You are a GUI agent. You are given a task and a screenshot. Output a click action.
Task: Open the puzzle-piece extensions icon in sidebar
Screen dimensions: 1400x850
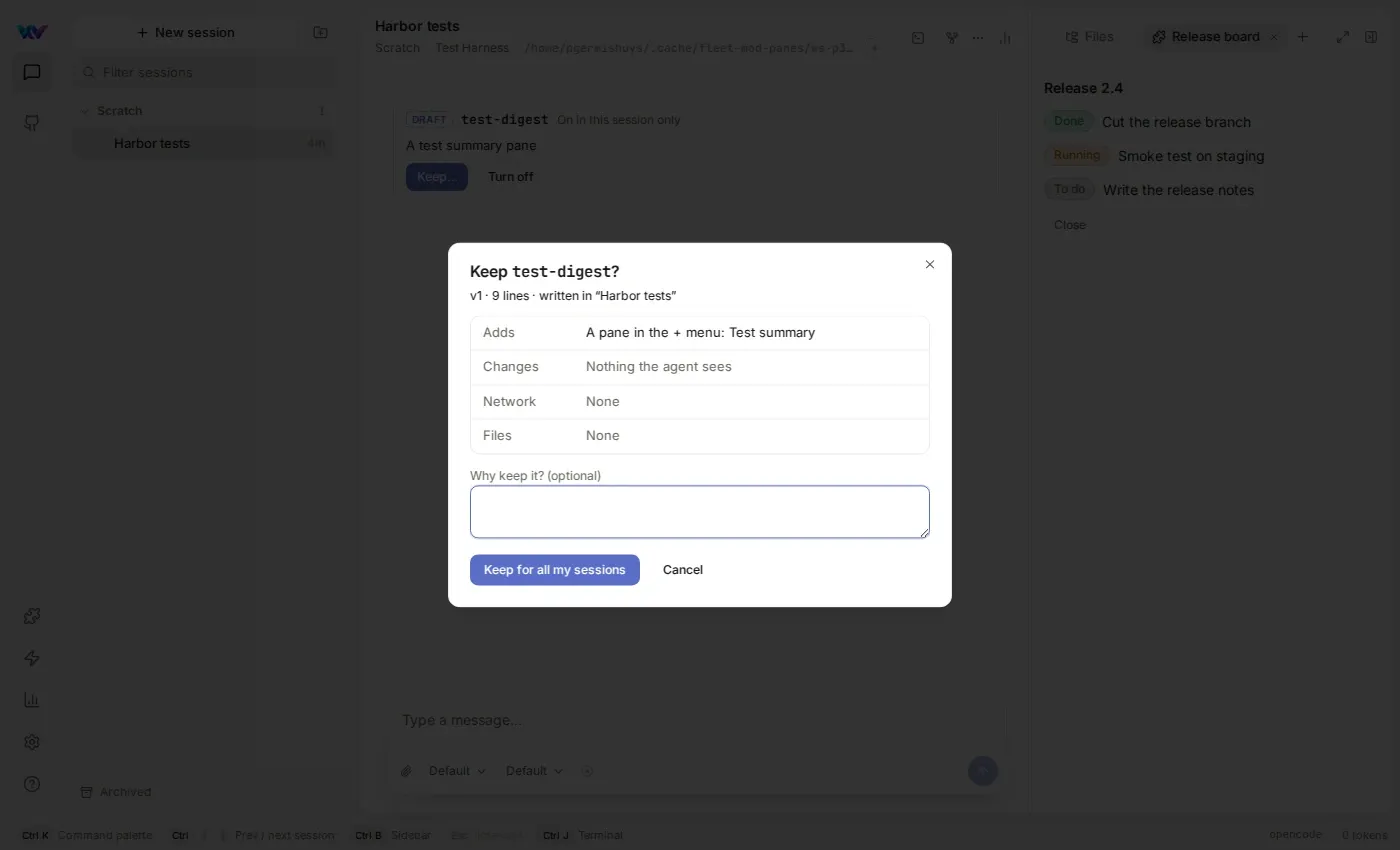(32, 616)
